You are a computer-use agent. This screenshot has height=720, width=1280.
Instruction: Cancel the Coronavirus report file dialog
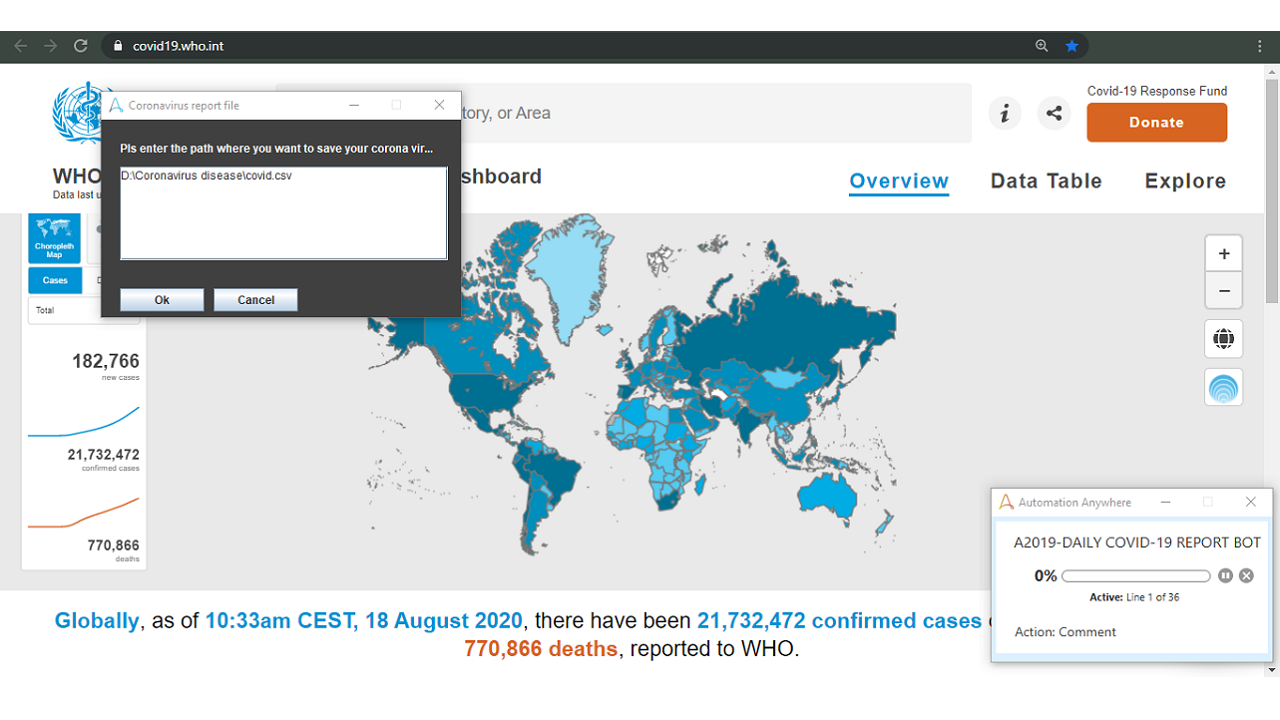[256, 300]
